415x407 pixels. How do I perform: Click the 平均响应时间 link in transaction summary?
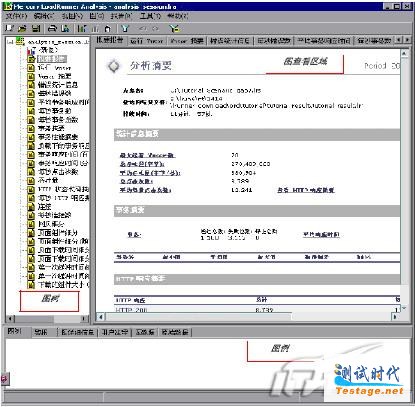click(321, 235)
